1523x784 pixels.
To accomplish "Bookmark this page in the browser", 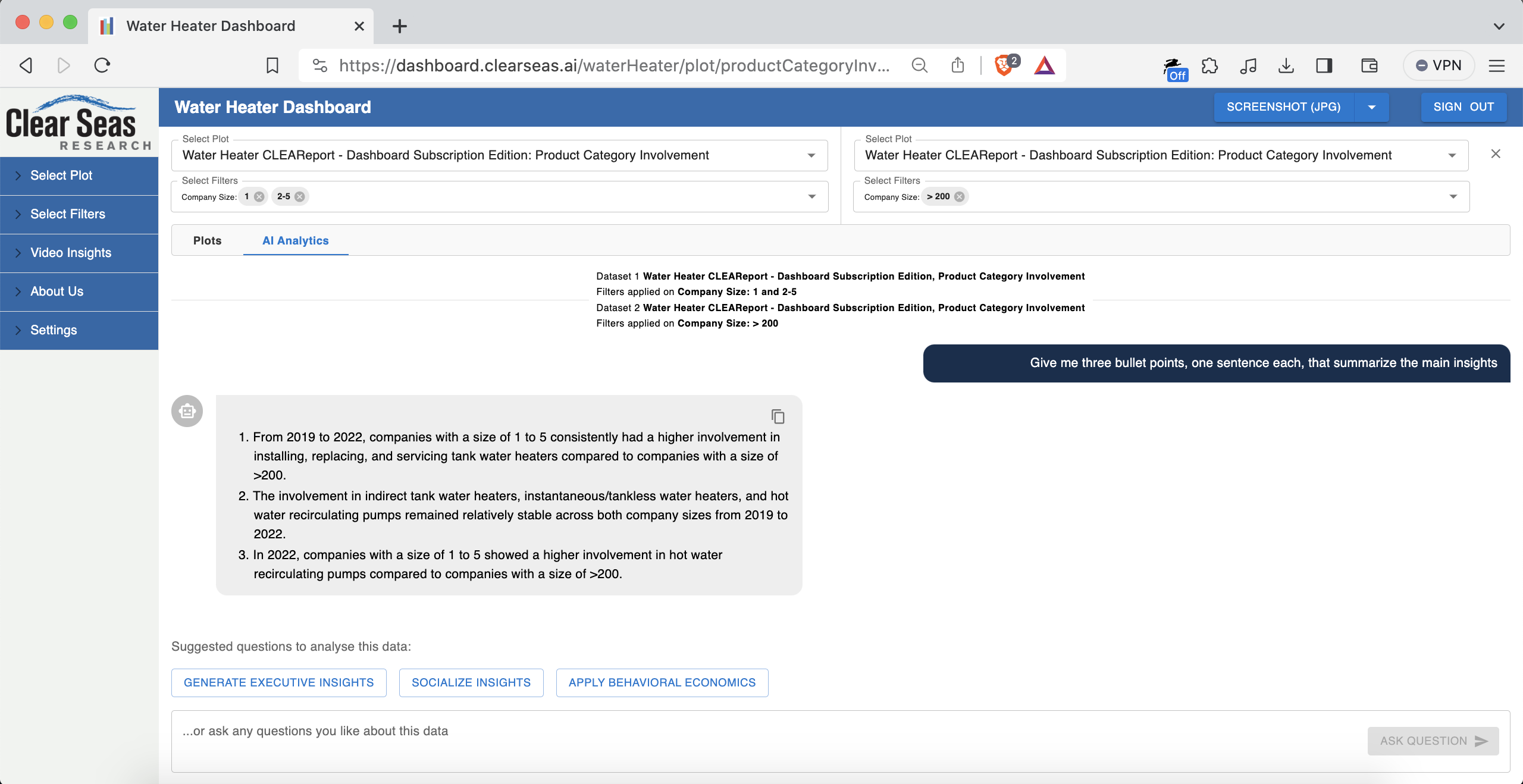I will (272, 65).
